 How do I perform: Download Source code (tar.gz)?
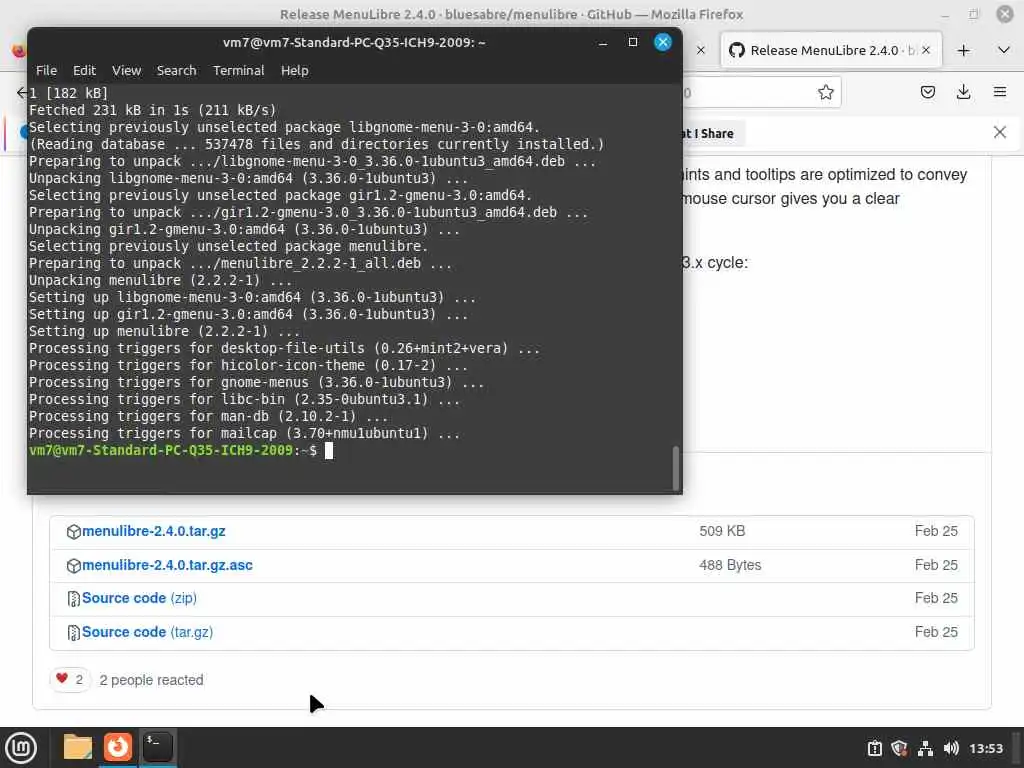(147, 632)
